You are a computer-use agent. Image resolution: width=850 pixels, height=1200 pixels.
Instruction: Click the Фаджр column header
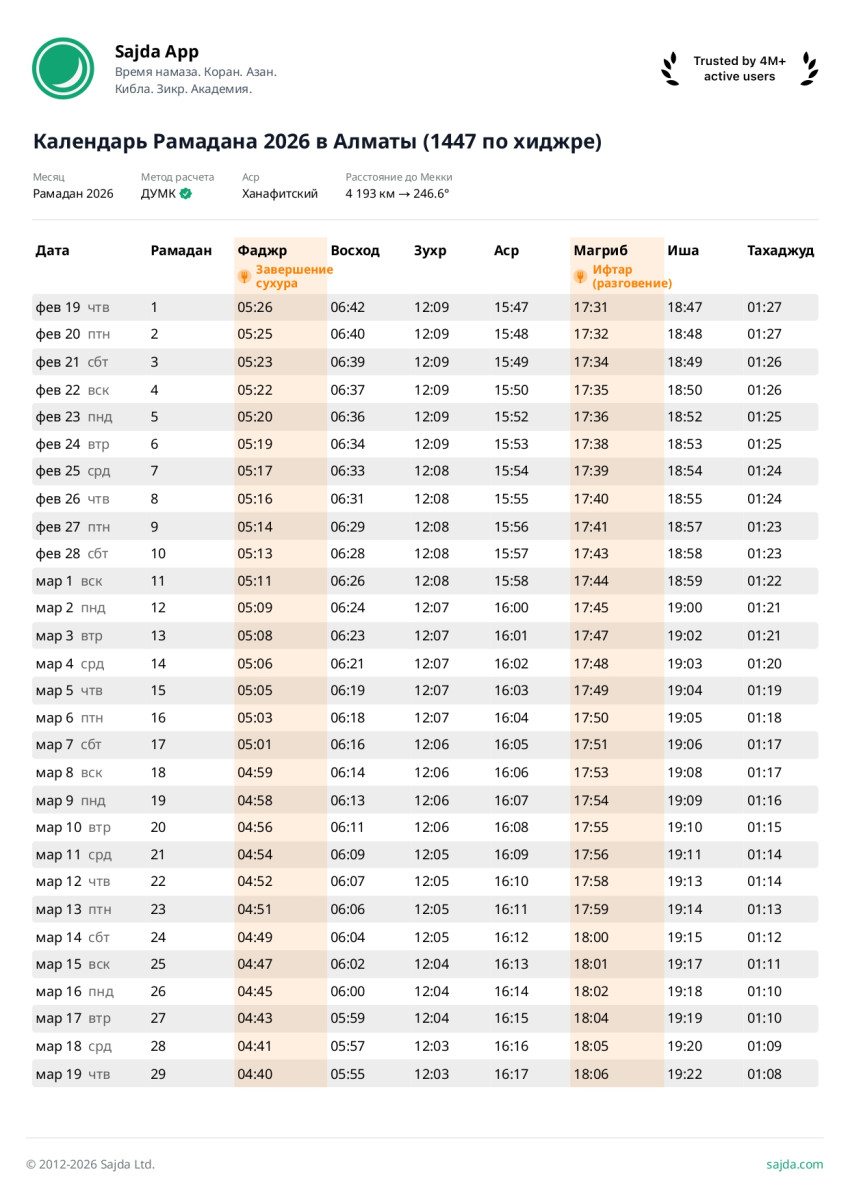[262, 251]
